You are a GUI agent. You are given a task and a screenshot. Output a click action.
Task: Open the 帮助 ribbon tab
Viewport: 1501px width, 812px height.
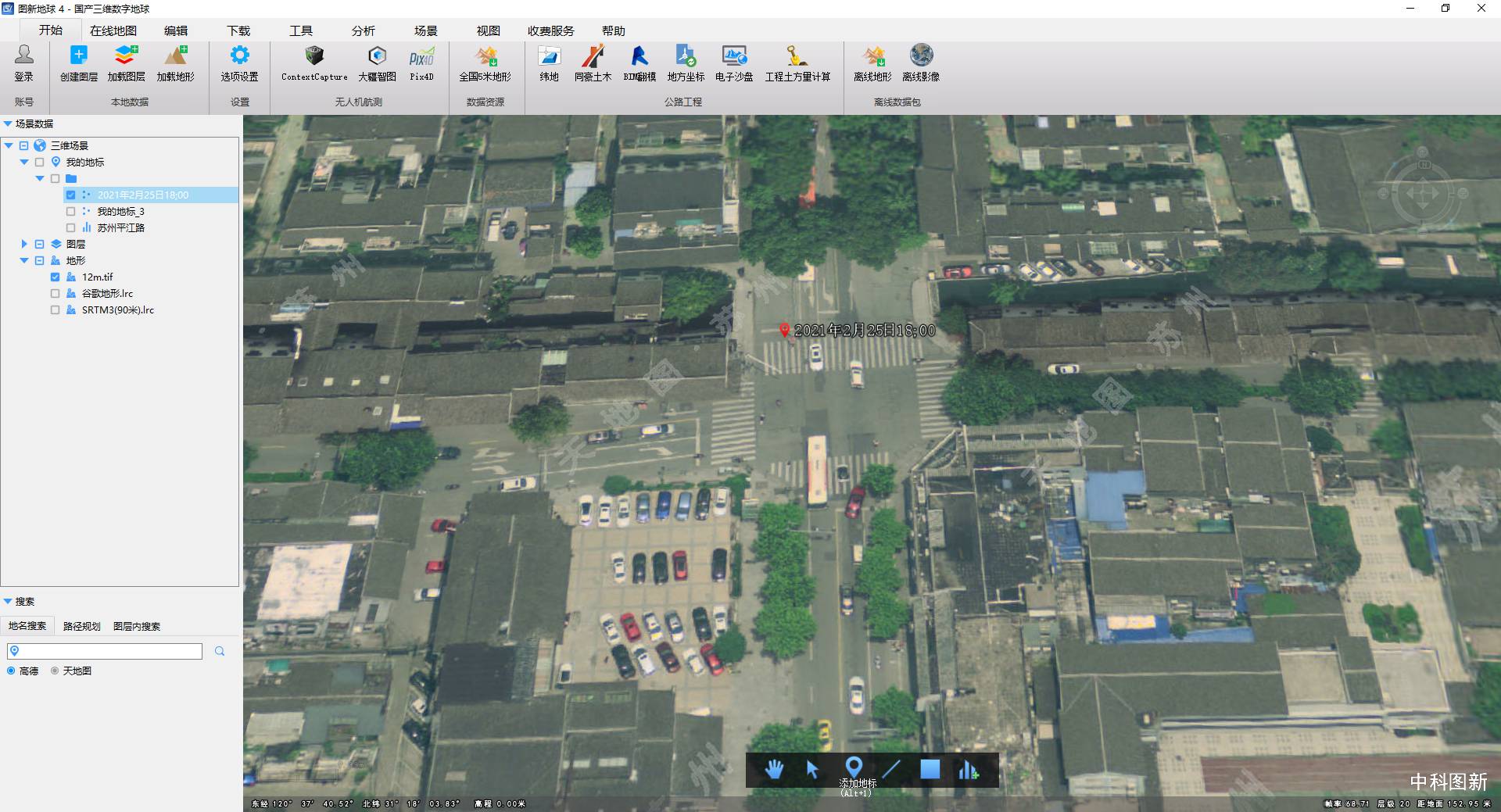(614, 30)
